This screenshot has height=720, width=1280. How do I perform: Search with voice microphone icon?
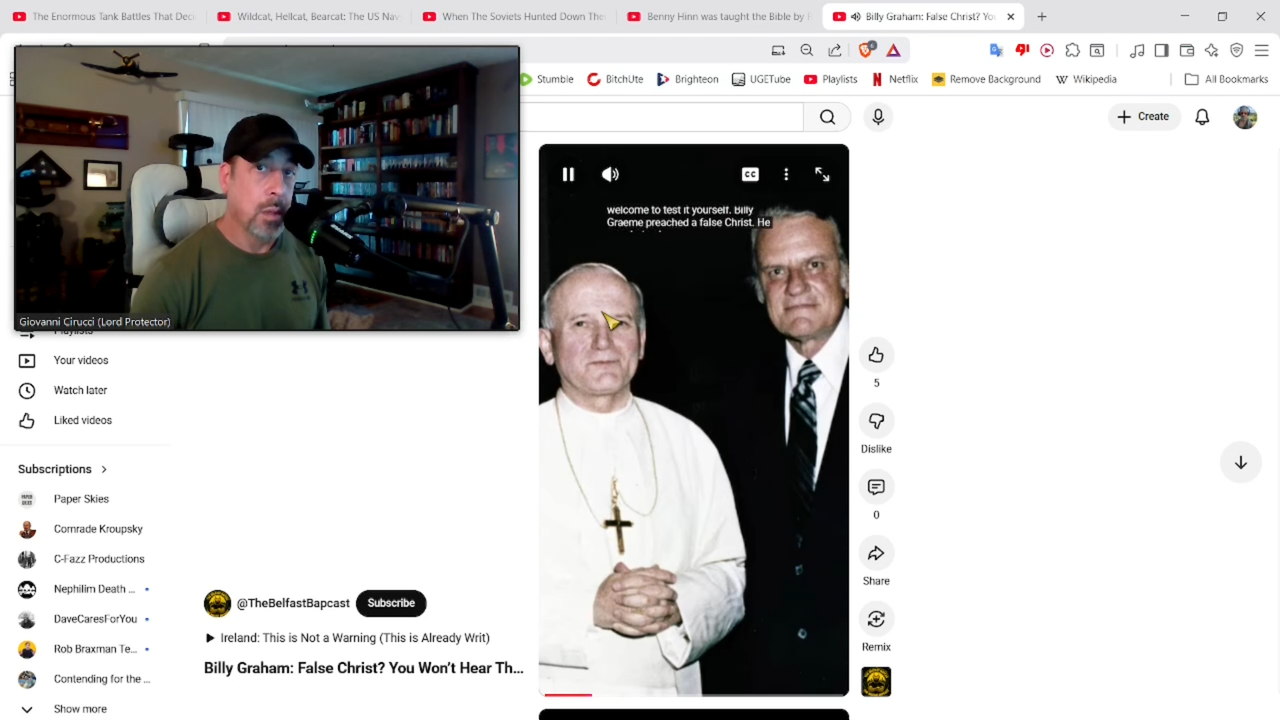[878, 117]
